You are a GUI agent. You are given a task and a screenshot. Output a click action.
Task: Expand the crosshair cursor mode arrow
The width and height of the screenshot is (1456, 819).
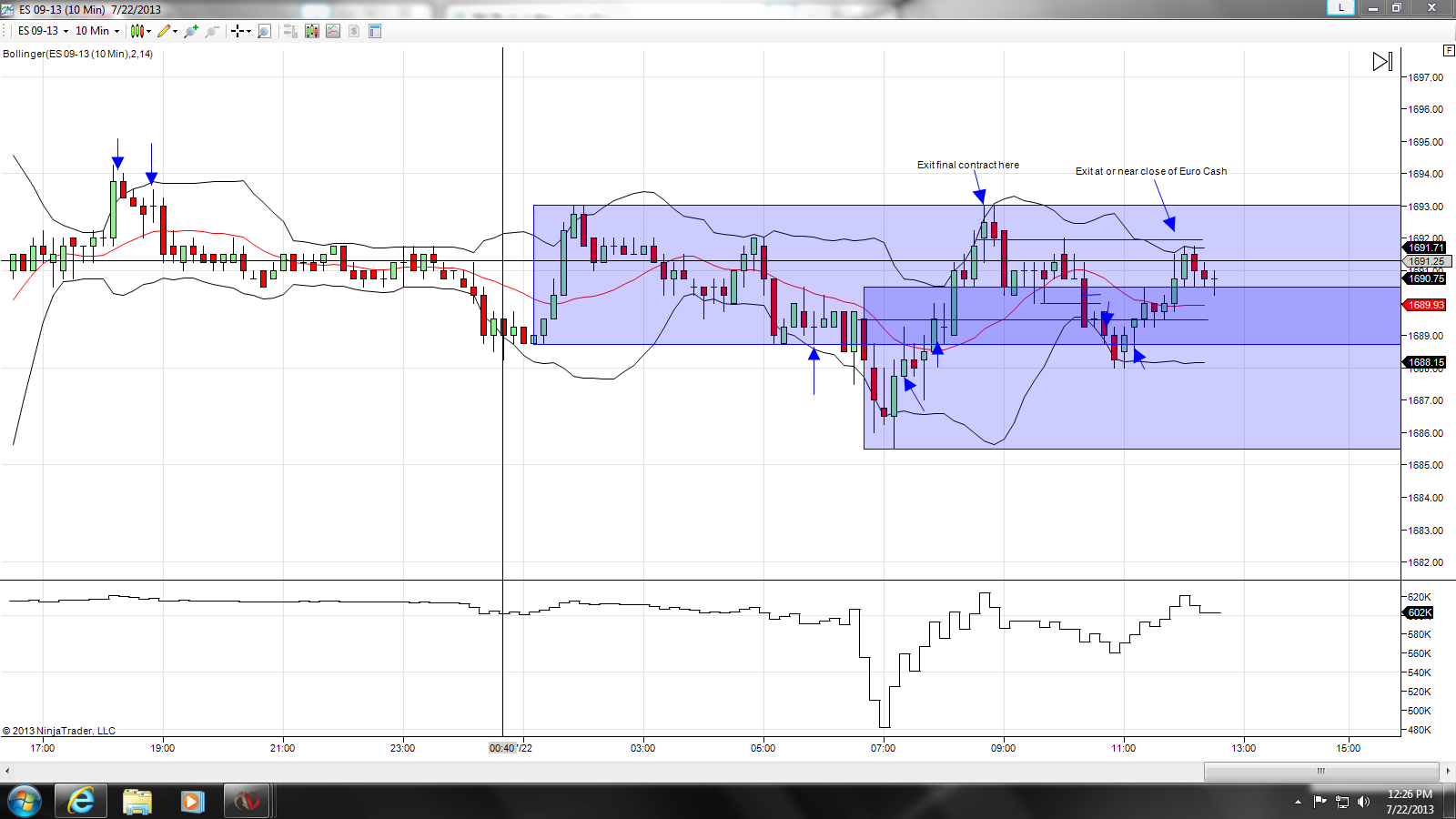pos(248,31)
